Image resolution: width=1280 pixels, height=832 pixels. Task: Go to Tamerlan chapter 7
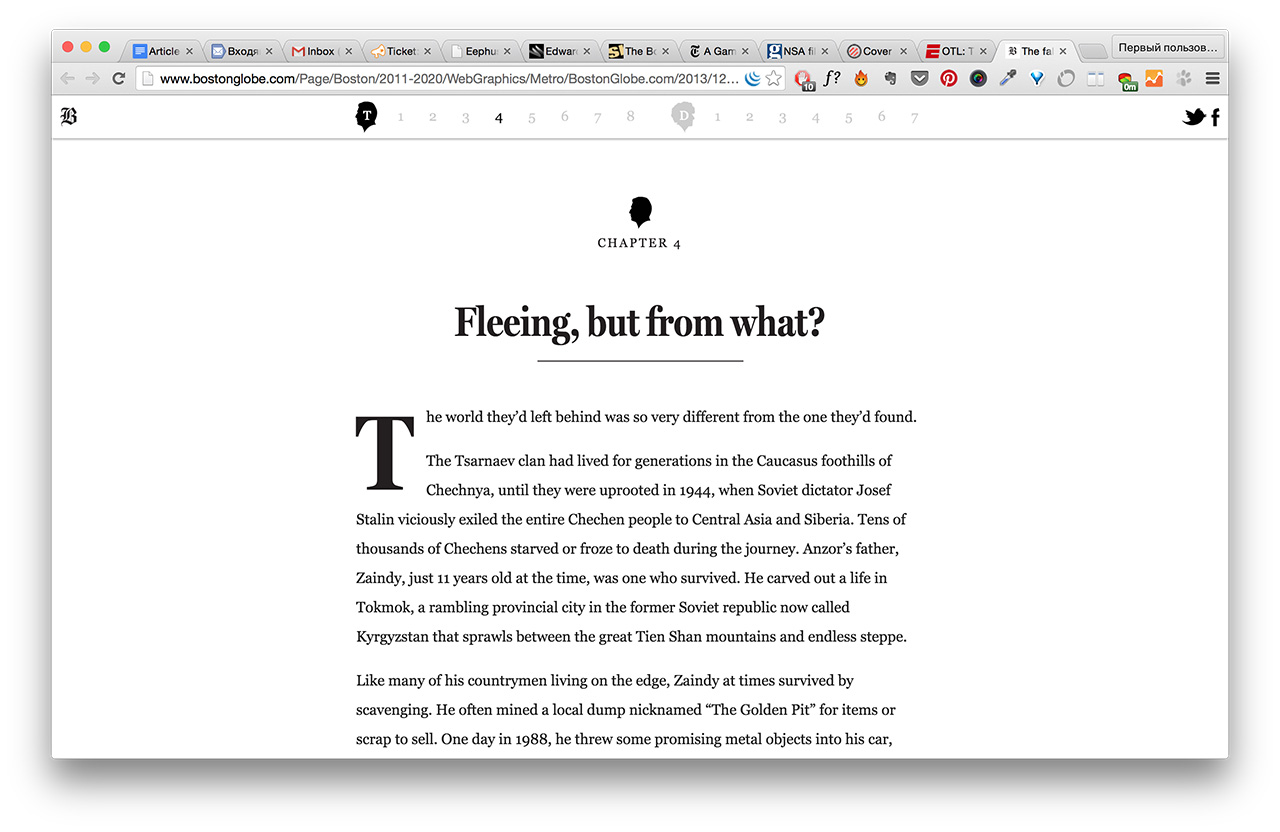click(x=598, y=118)
